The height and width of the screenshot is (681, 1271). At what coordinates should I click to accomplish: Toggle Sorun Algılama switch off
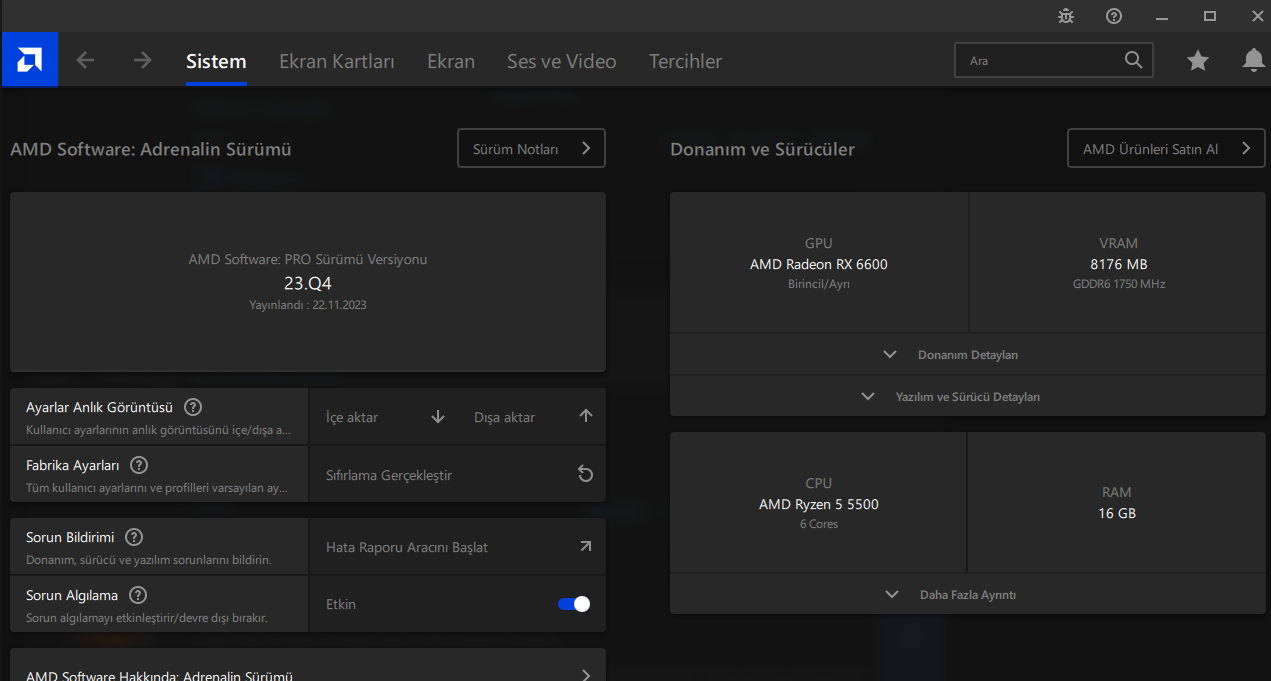pos(574,604)
